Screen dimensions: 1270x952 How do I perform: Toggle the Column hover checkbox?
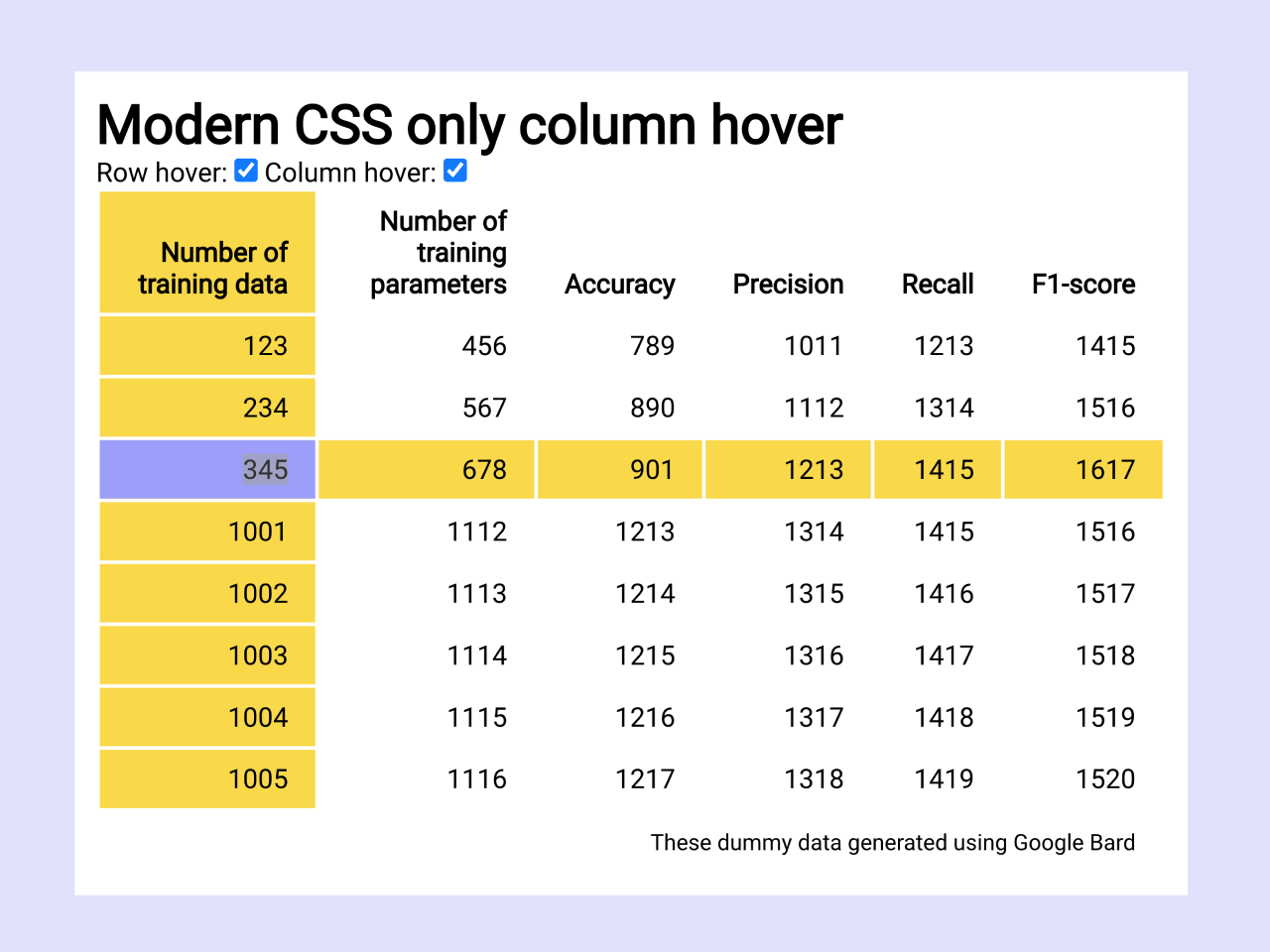pos(454,171)
